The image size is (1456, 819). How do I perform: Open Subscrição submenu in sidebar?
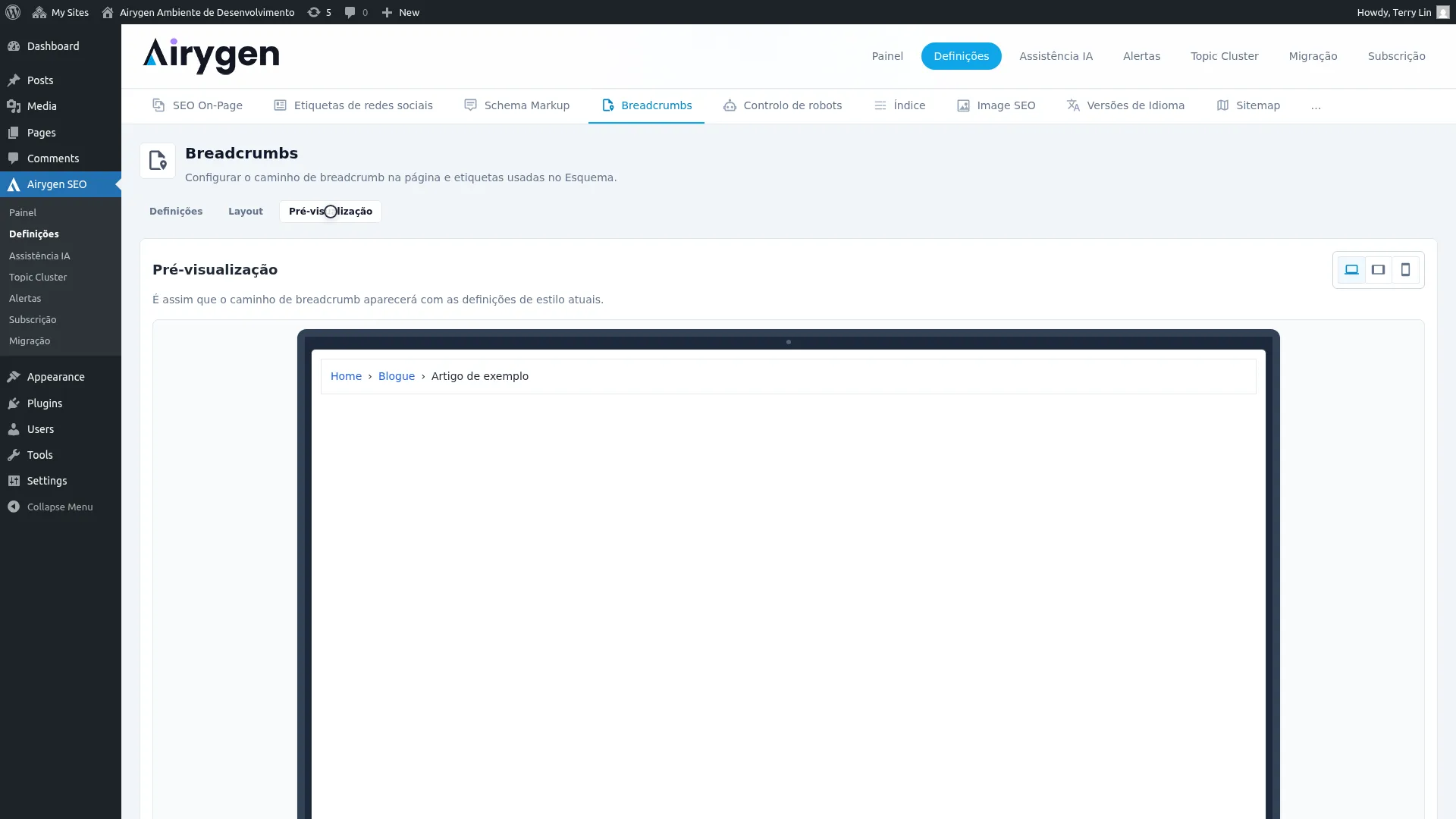[x=33, y=320]
